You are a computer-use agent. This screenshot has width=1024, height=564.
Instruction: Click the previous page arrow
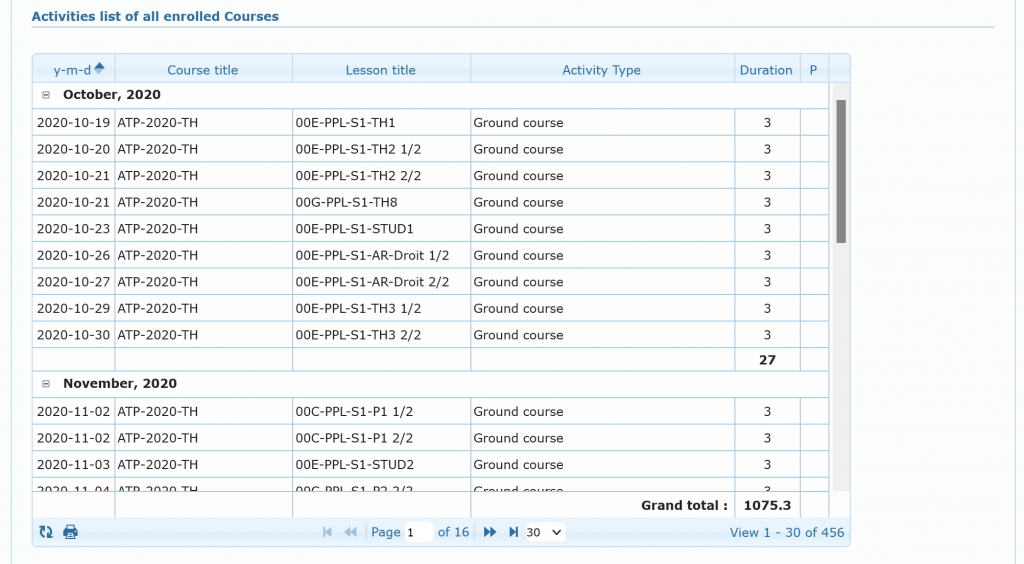[x=350, y=532]
